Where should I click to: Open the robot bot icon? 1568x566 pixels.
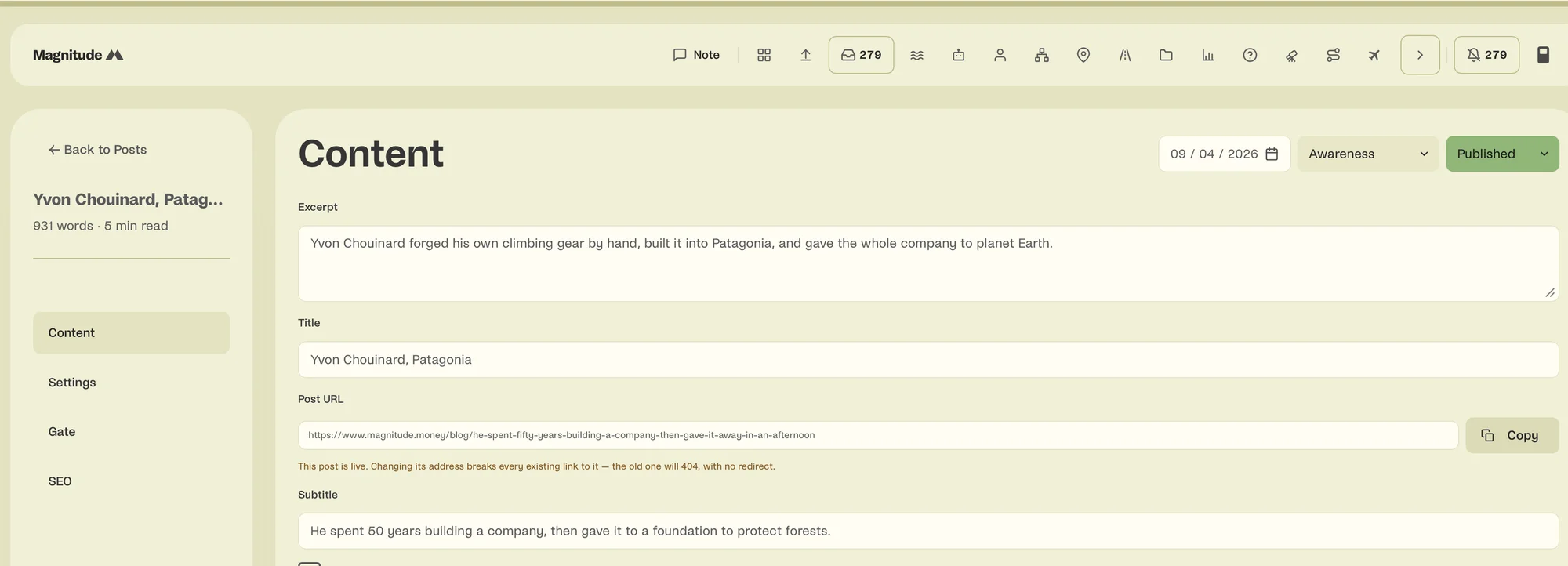(x=958, y=55)
